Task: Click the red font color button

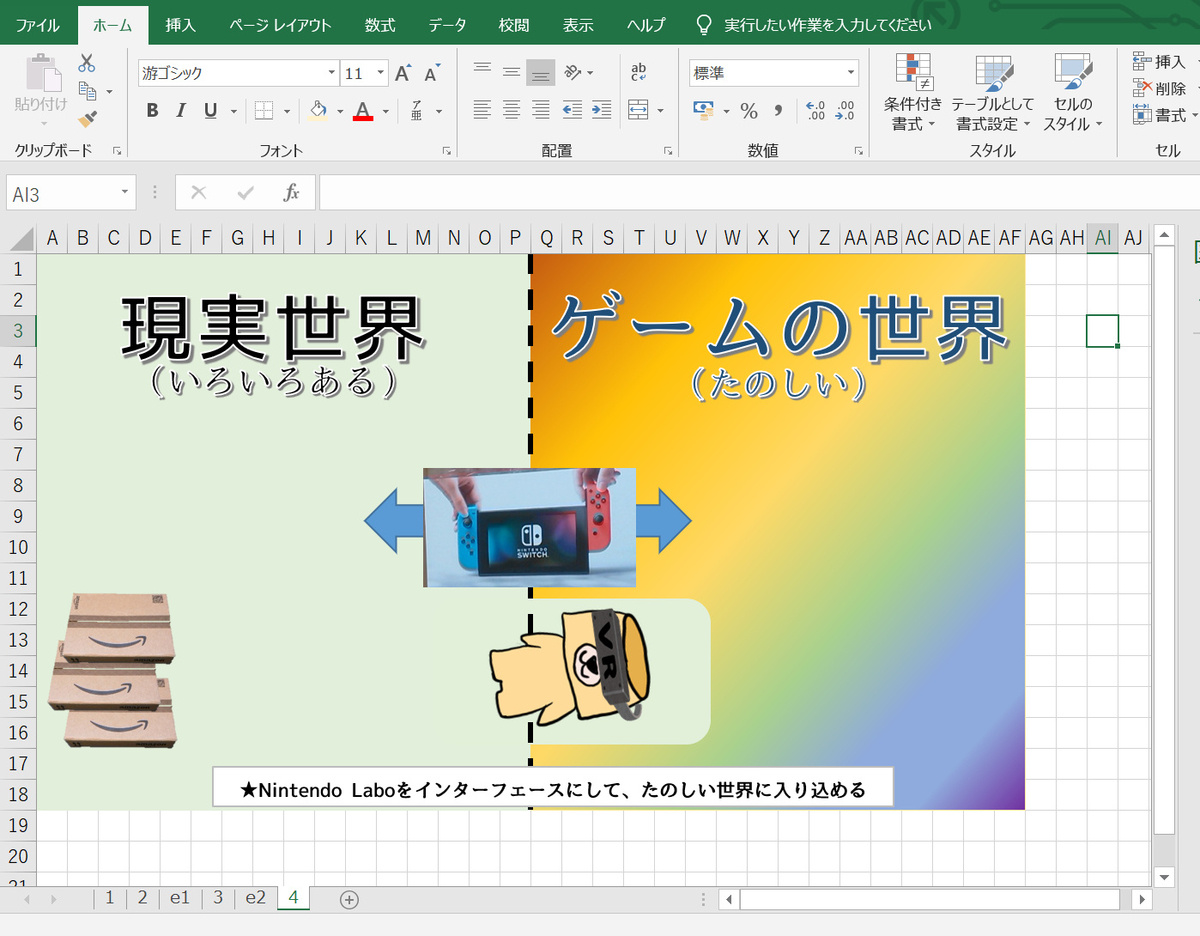Action: [363, 111]
